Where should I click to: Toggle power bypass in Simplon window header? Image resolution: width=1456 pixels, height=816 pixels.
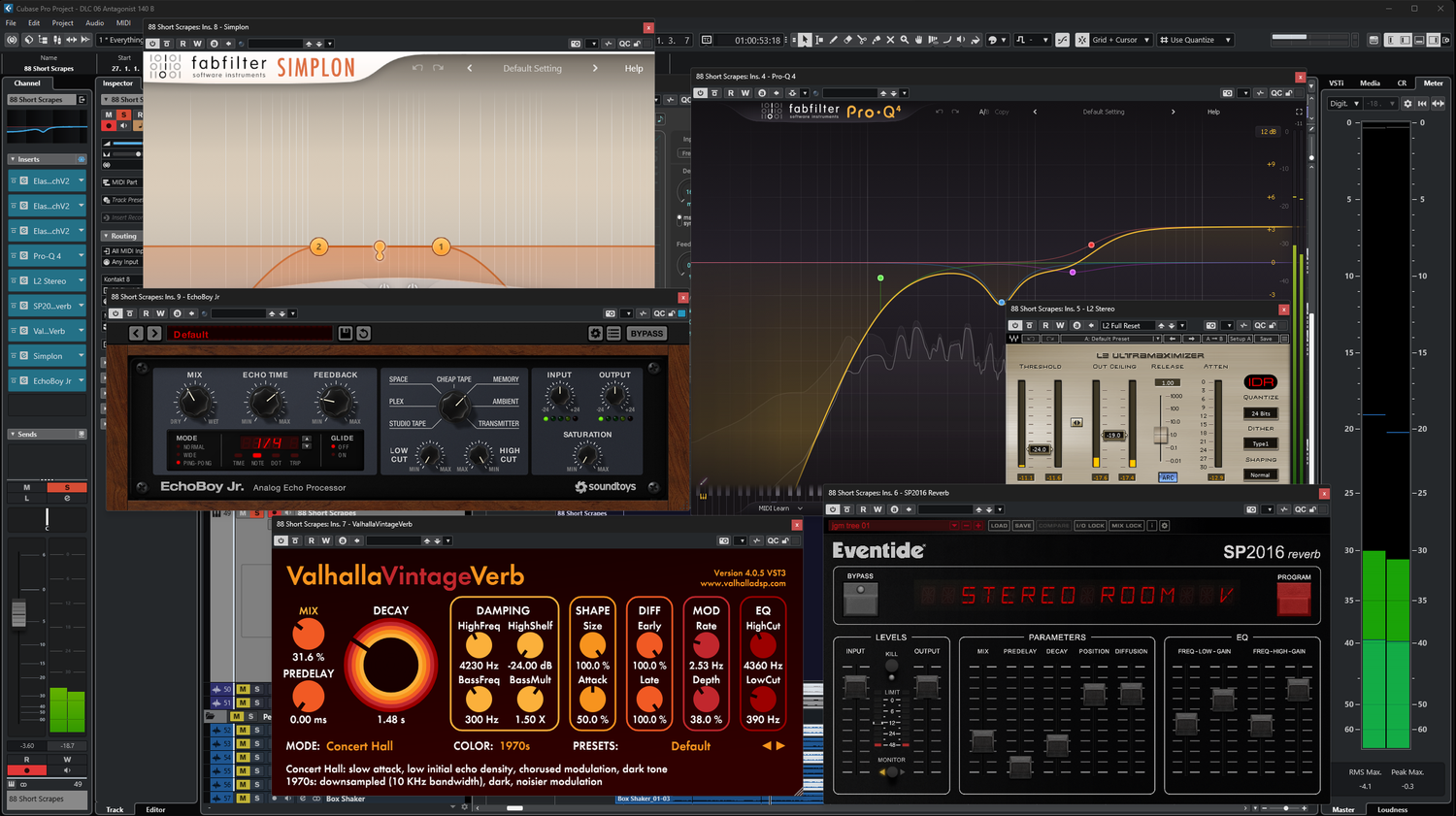(x=152, y=44)
